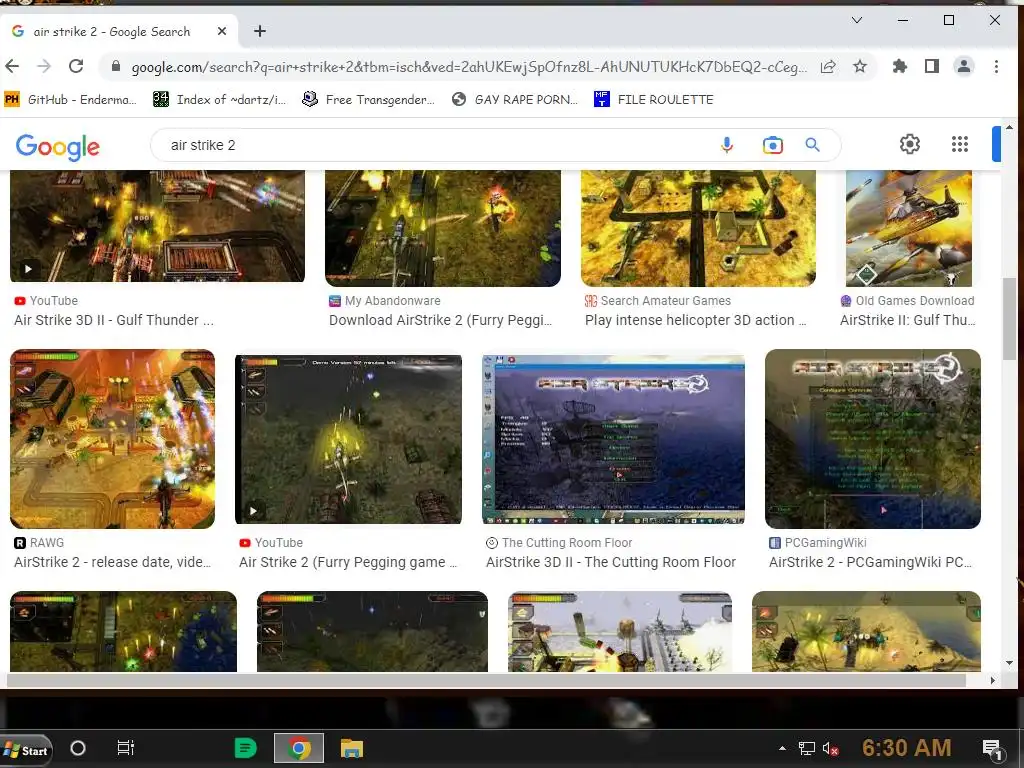Open the My Abandonware image result thumbnail
The image size is (1024, 768).
[x=443, y=229]
